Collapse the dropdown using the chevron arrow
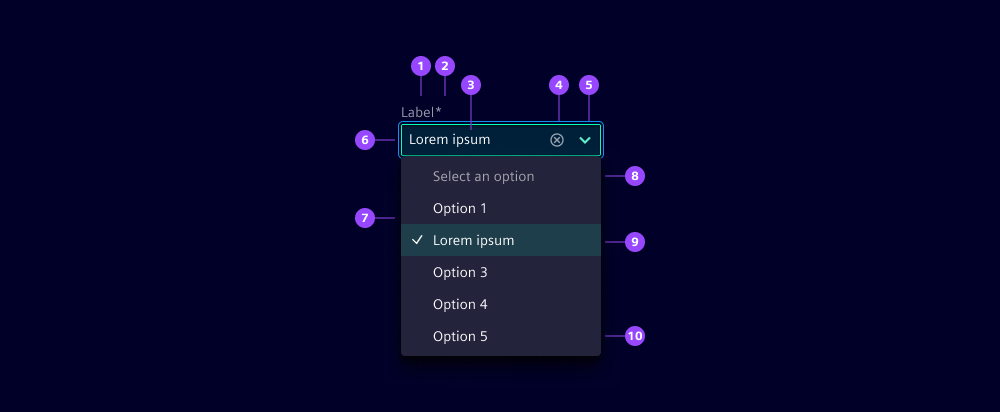1000x412 pixels. click(585, 140)
